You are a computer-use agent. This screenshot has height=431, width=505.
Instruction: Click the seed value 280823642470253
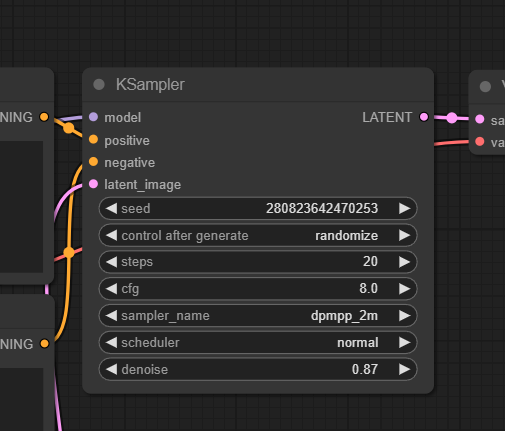point(322,208)
